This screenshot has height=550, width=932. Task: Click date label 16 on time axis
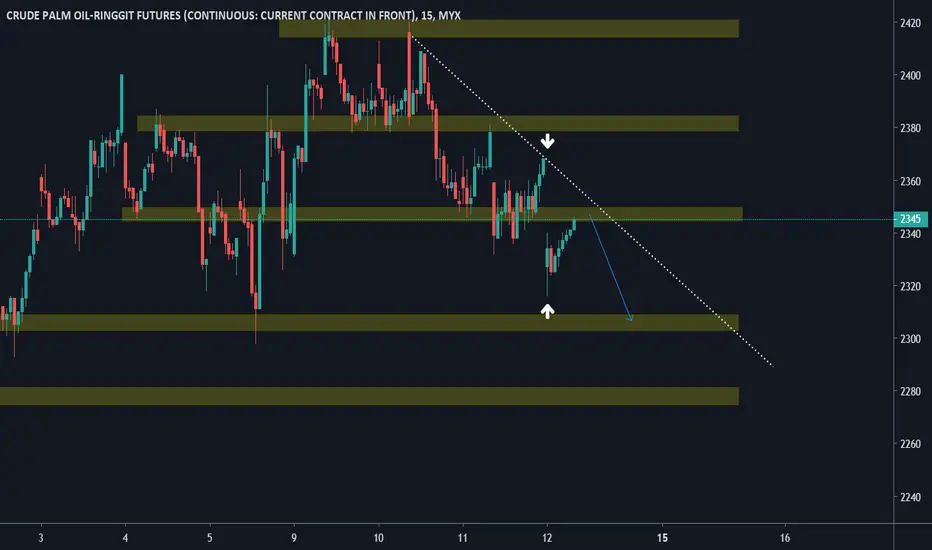785,538
